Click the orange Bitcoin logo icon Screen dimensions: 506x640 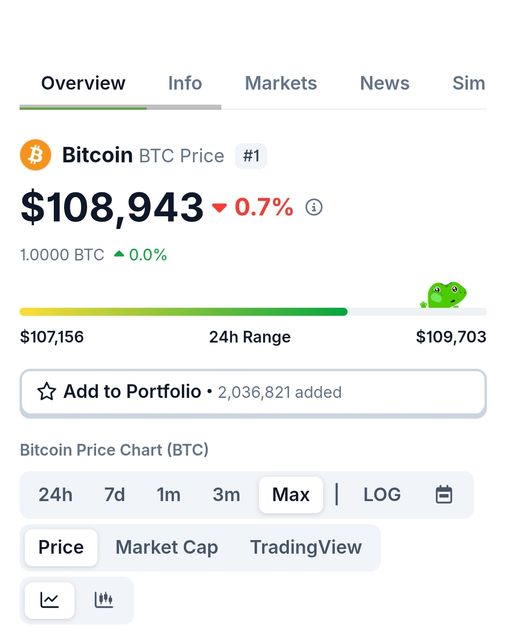[36, 155]
